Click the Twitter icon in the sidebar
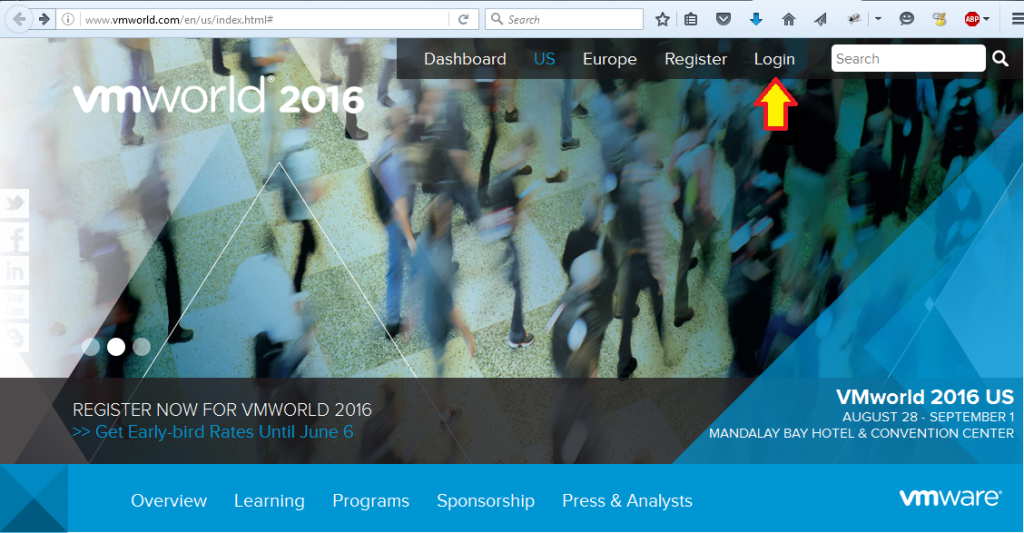1024x533 pixels. click(x=14, y=203)
